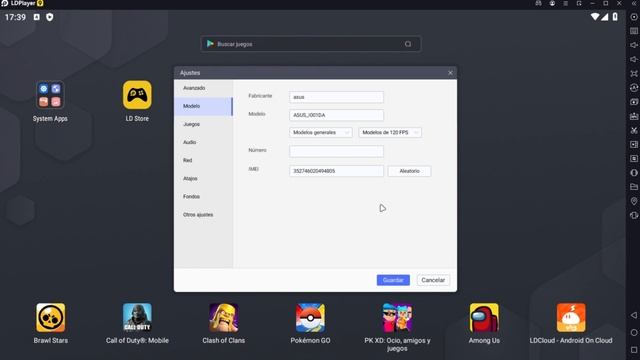
Task: Select the Modelo settings tab
Action: coord(203,106)
